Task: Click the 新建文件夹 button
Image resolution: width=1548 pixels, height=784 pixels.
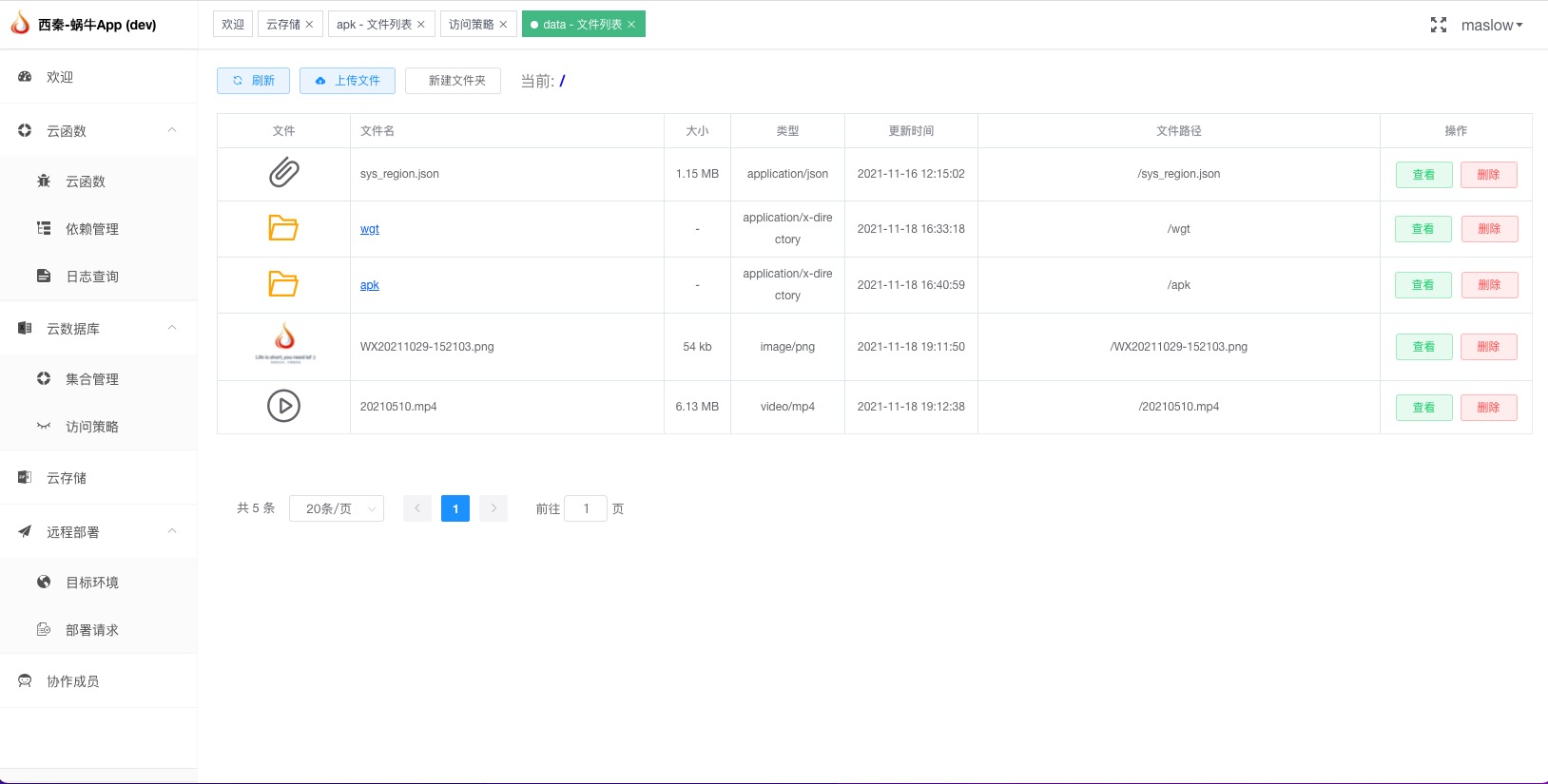Action: tap(453, 81)
